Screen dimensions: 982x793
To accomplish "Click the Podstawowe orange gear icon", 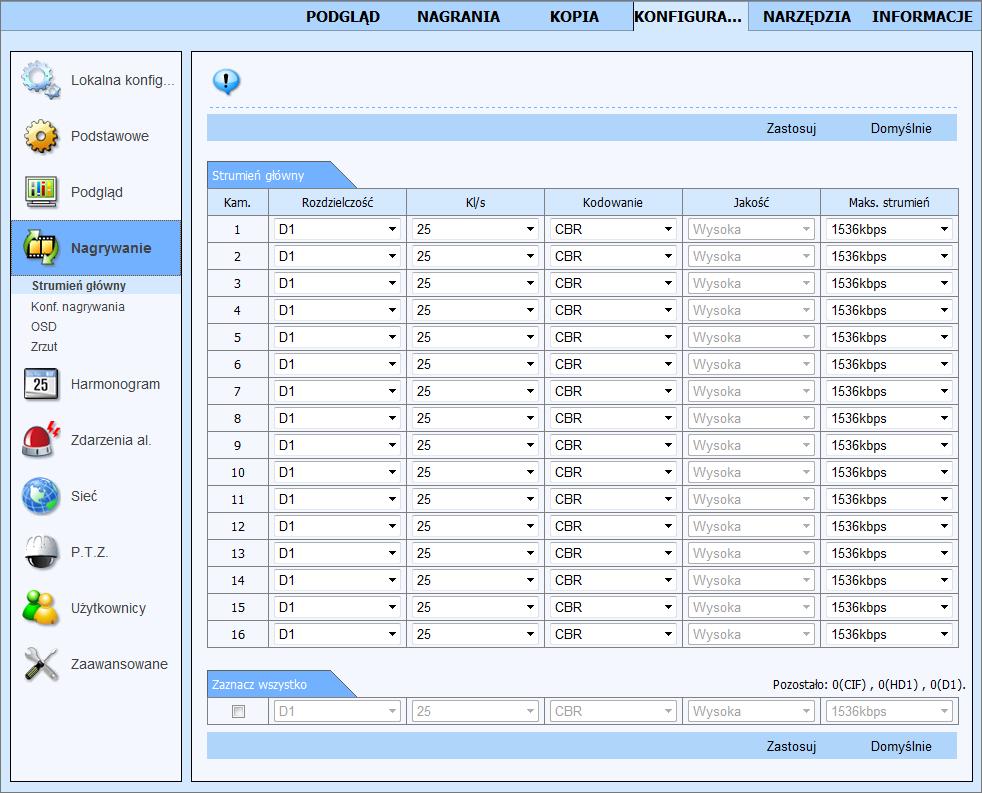I will tap(41, 136).
